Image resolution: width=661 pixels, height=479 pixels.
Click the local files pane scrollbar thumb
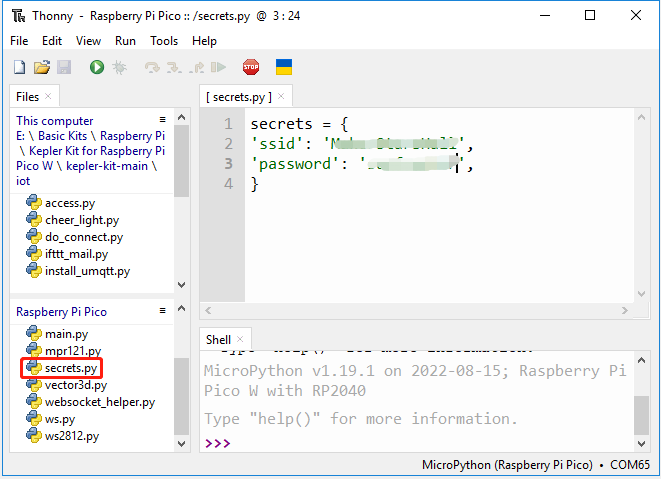[182, 161]
